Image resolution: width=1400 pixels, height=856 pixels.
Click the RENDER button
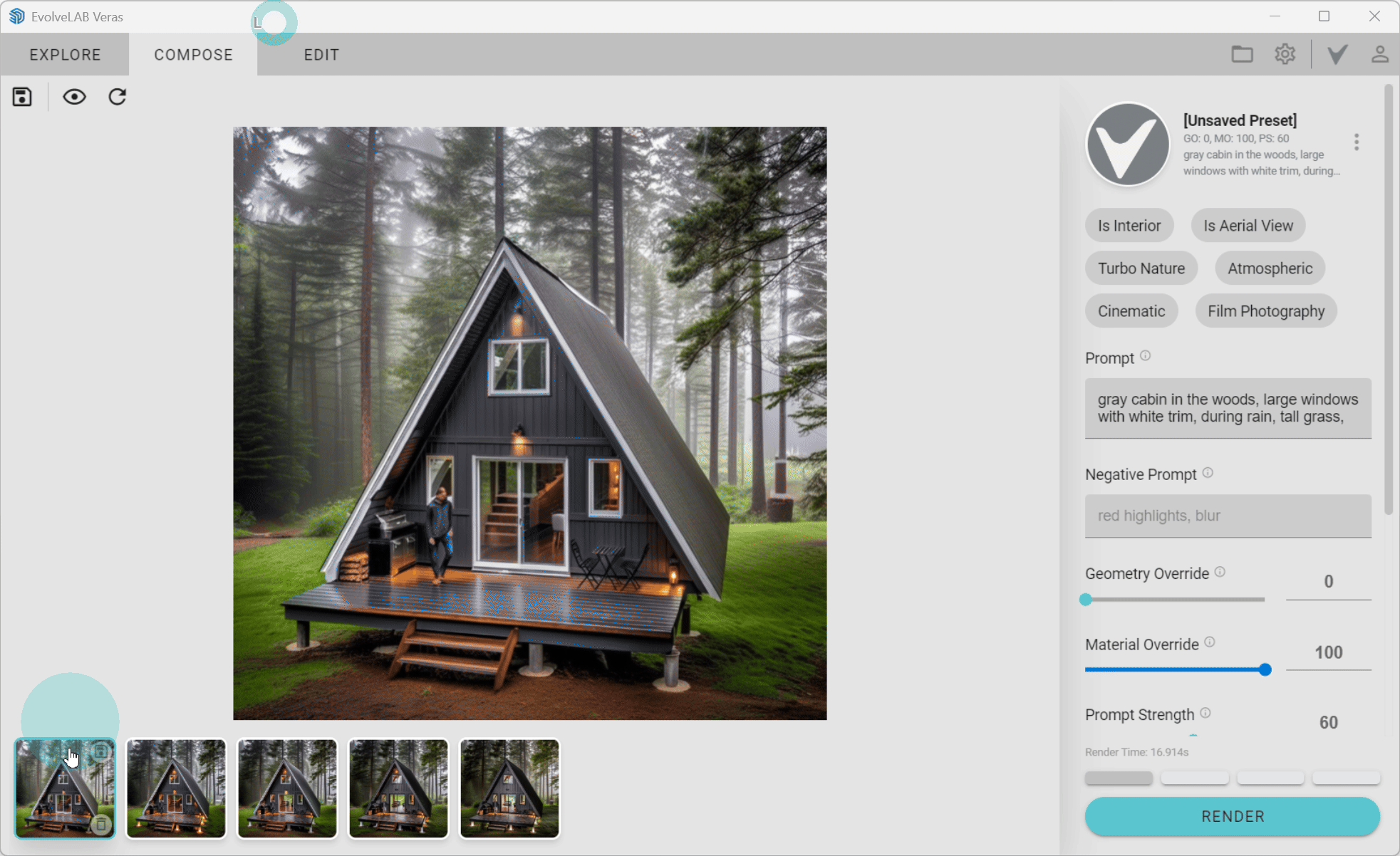pyautogui.click(x=1232, y=816)
